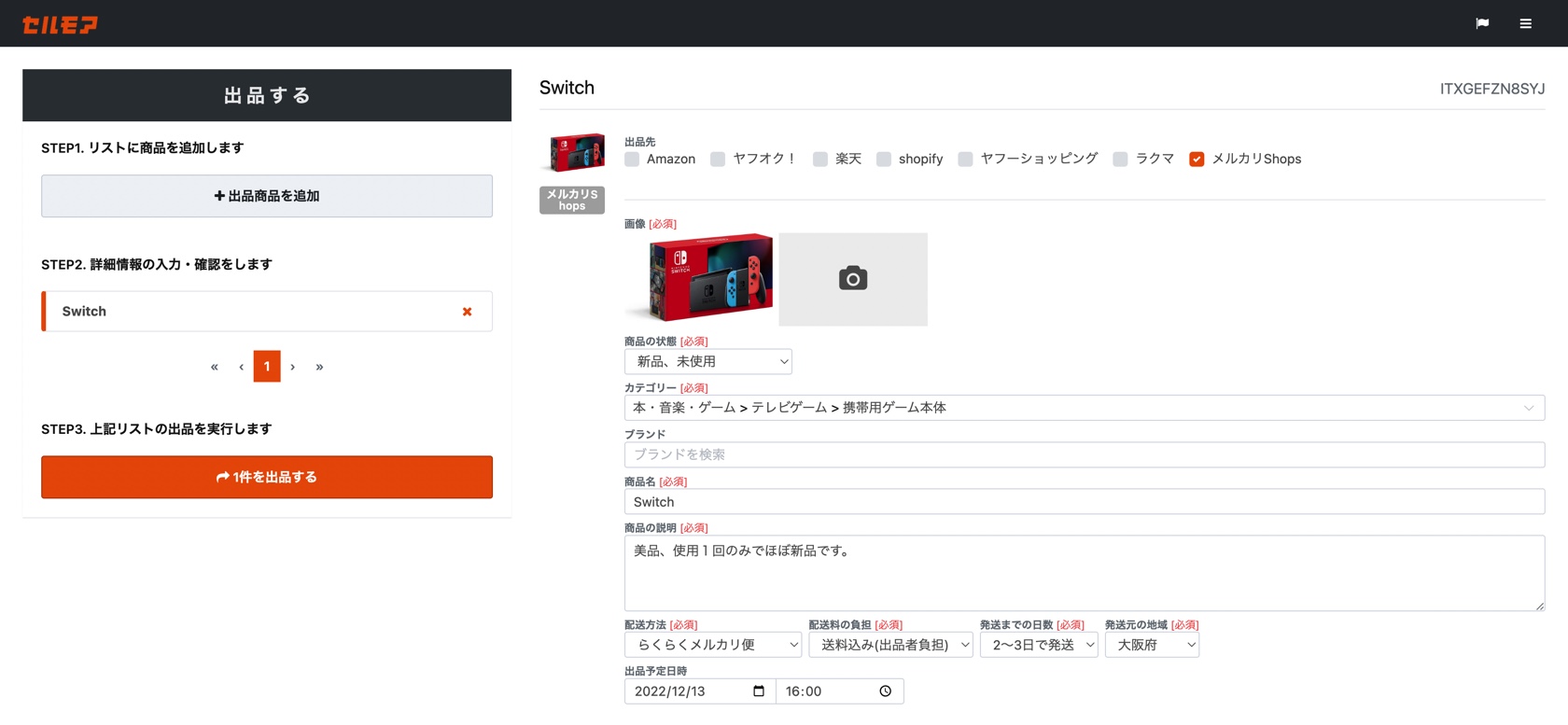Click the item ID ITXGEFZN8SYJ
The image size is (1568, 725).
[1492, 89]
